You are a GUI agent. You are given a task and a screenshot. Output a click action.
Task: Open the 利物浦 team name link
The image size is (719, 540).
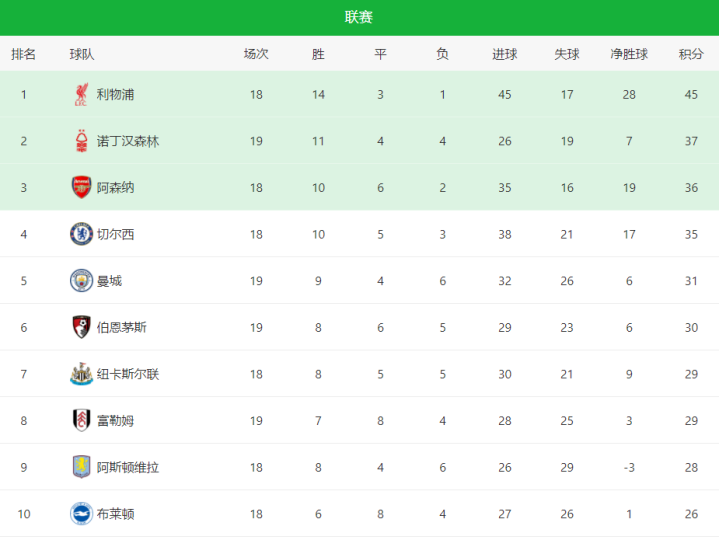(x=115, y=94)
